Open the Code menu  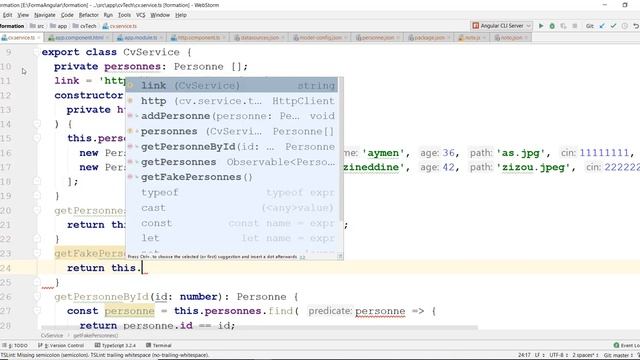(67, 15)
